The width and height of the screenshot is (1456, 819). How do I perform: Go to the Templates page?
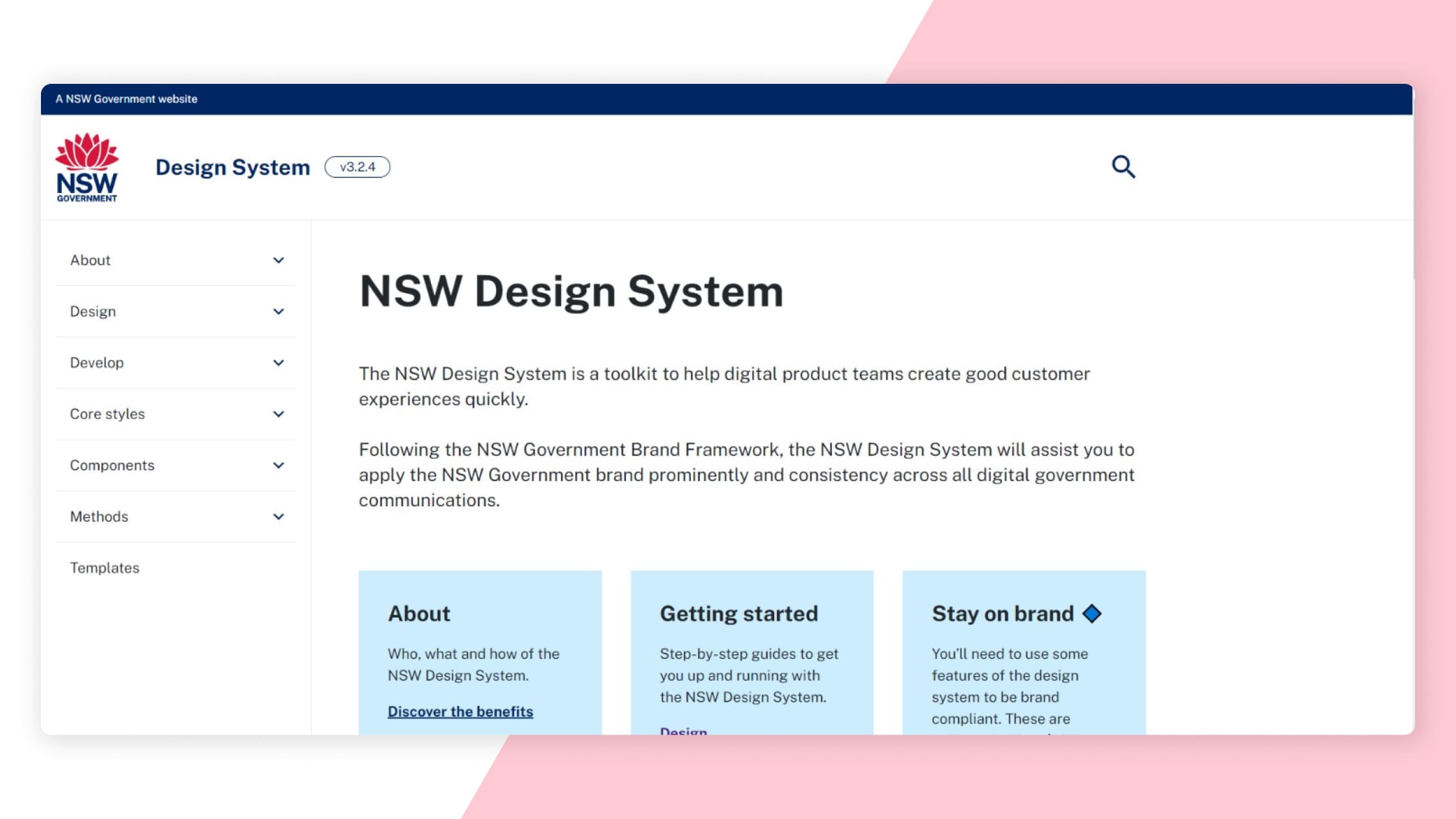tap(105, 567)
